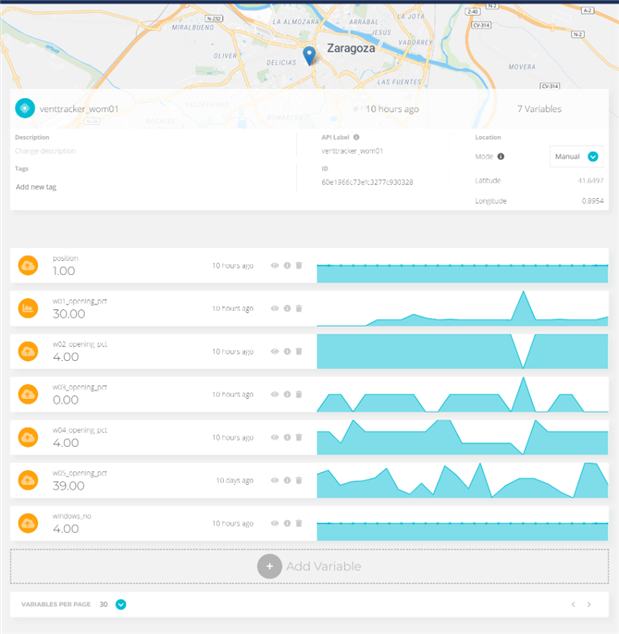619x634 pixels.
Task: Open the windows_no variable name
Action: point(72,516)
